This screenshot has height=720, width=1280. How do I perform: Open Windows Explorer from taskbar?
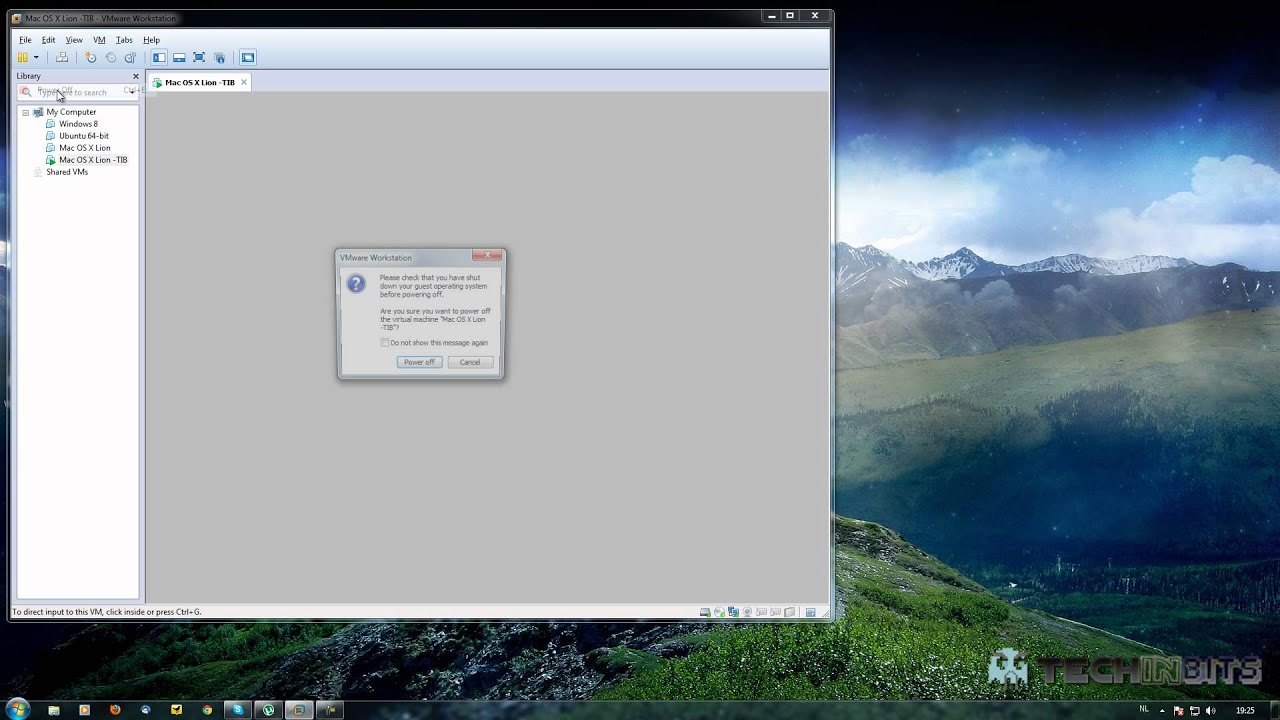tap(54, 710)
